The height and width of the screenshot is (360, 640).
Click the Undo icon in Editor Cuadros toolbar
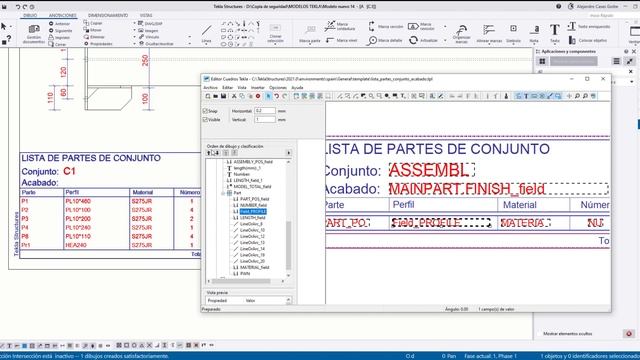coord(277,96)
